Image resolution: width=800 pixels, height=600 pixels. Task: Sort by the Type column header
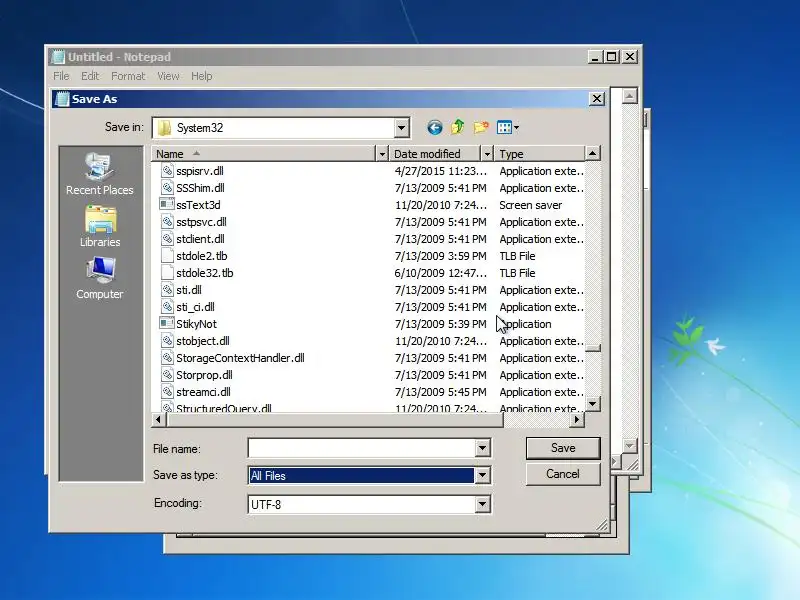click(x=539, y=154)
